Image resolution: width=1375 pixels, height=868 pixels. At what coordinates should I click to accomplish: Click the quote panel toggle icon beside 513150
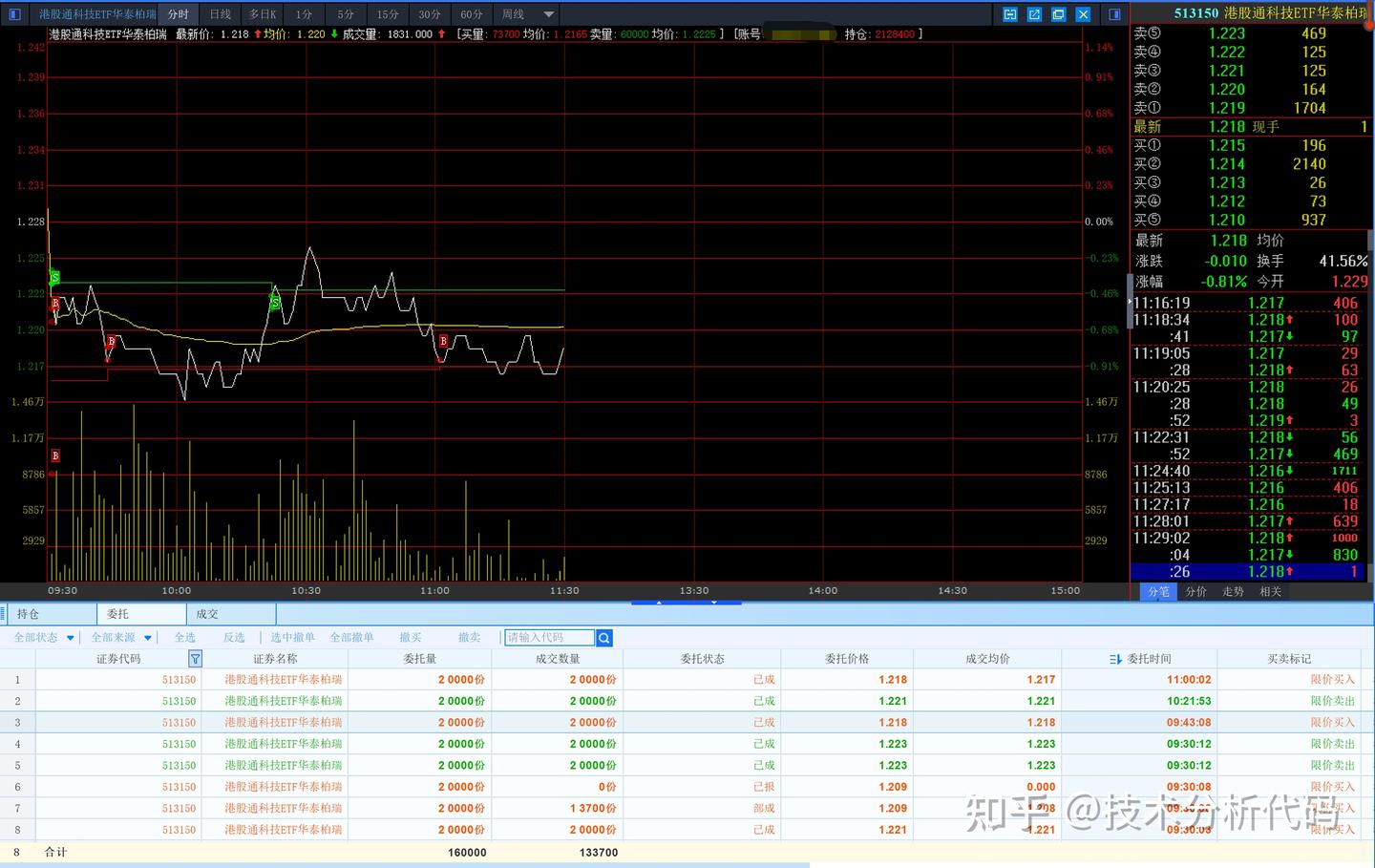[1114, 14]
